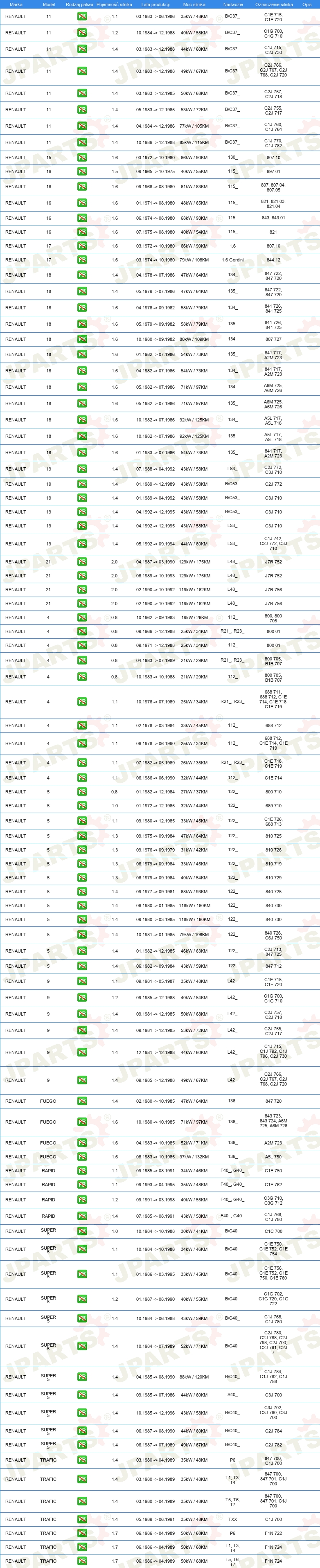The image size is (320, 1568).
Task: Click the Model column header
Action: [49, 4]
